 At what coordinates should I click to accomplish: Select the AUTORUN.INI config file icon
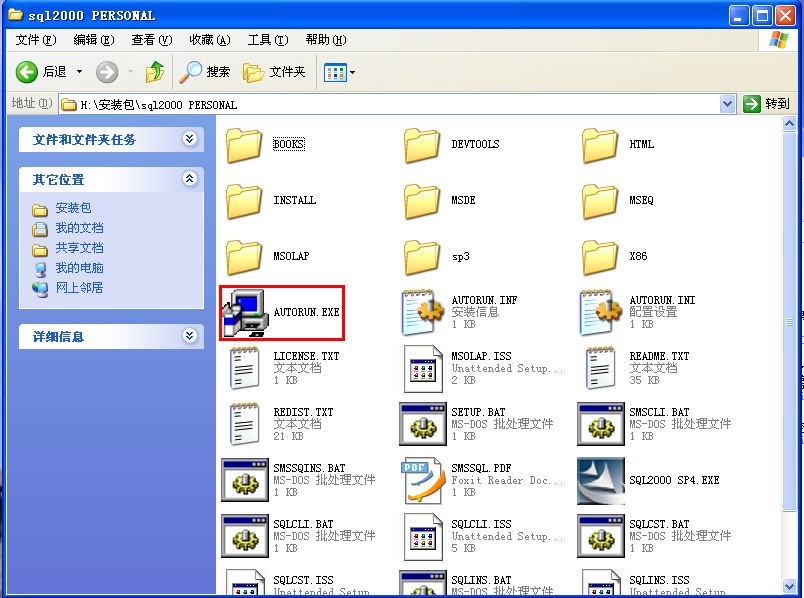[601, 313]
